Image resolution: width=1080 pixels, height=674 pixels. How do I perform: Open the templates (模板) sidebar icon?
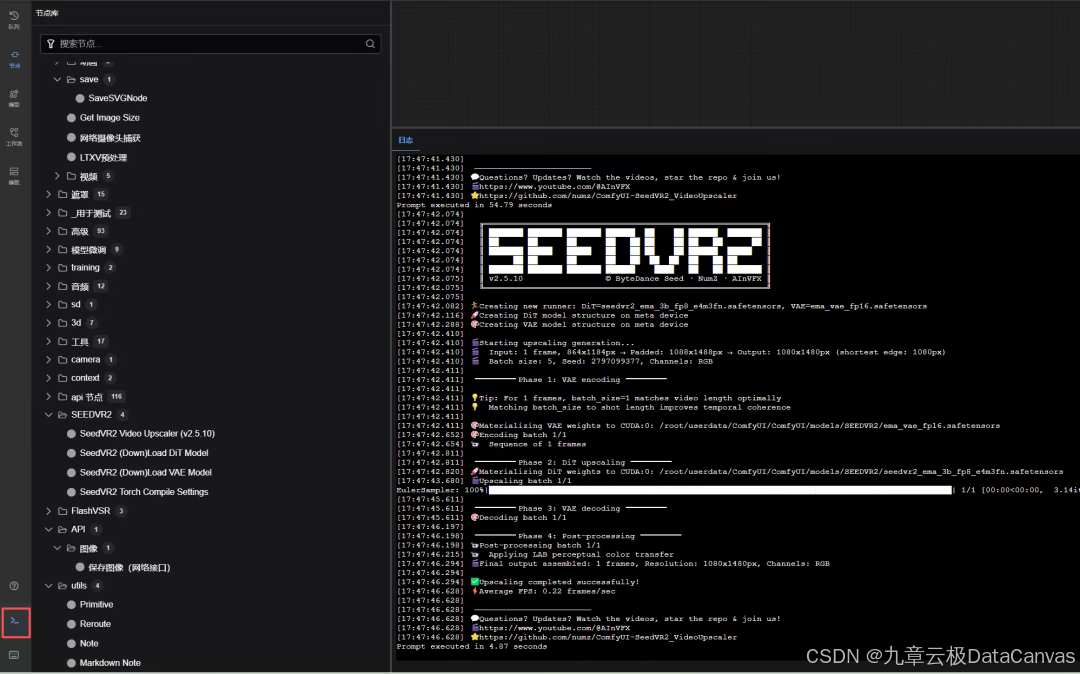pos(14,175)
